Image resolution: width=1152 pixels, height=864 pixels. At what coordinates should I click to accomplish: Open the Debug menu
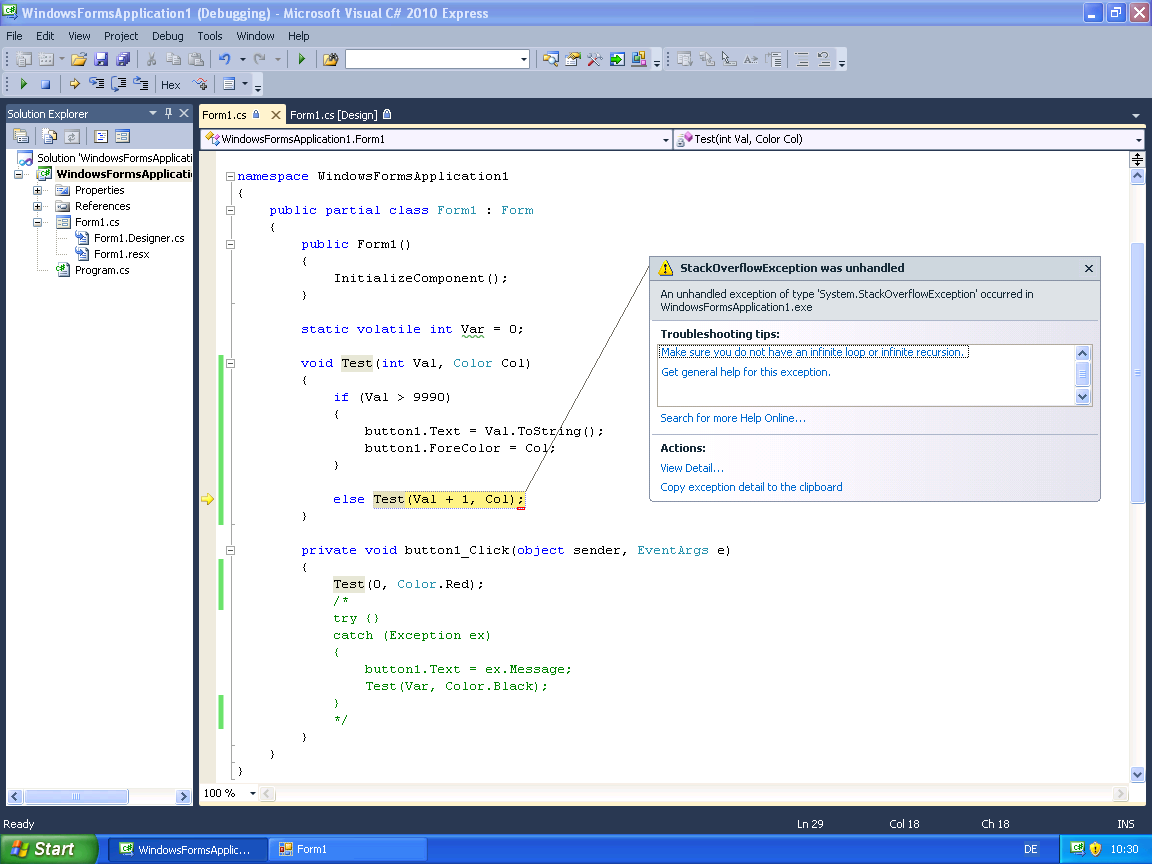pos(168,36)
